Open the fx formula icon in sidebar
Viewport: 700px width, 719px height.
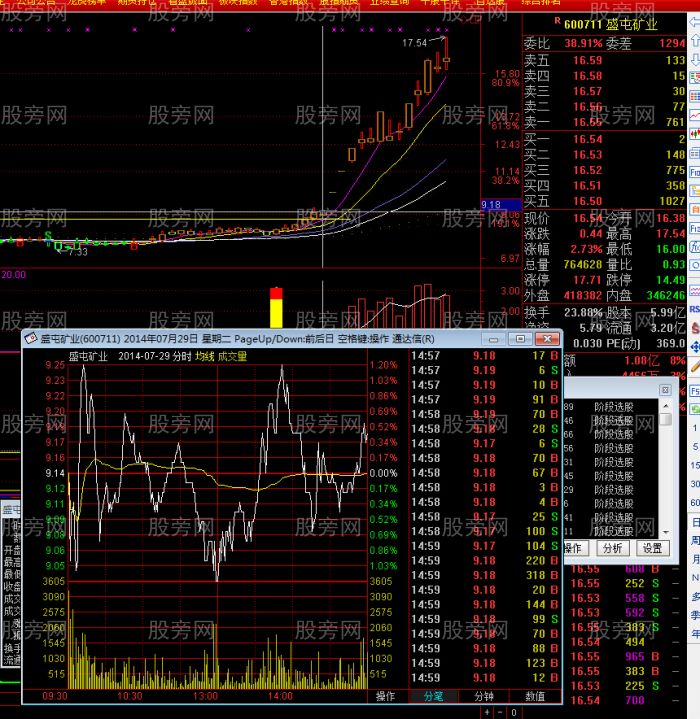pyautogui.click(x=695, y=247)
